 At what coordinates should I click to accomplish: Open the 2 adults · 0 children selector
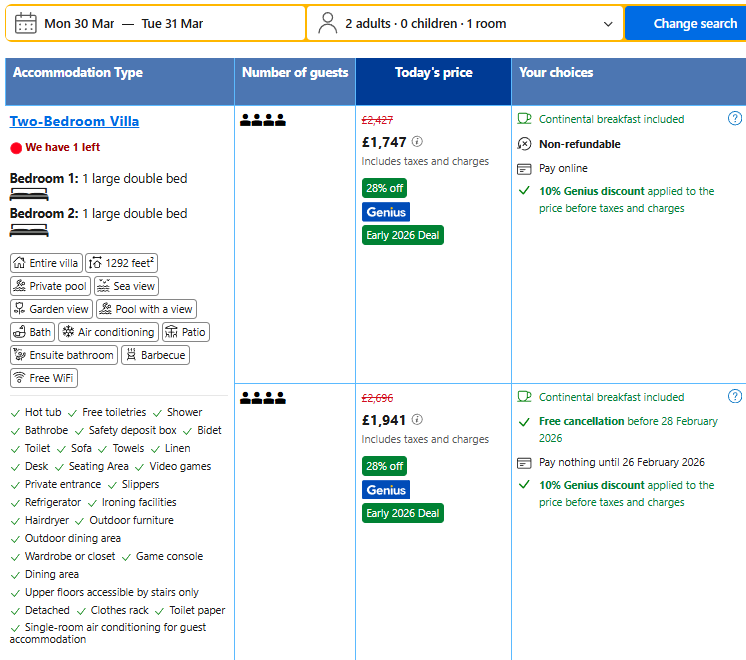coord(465,23)
